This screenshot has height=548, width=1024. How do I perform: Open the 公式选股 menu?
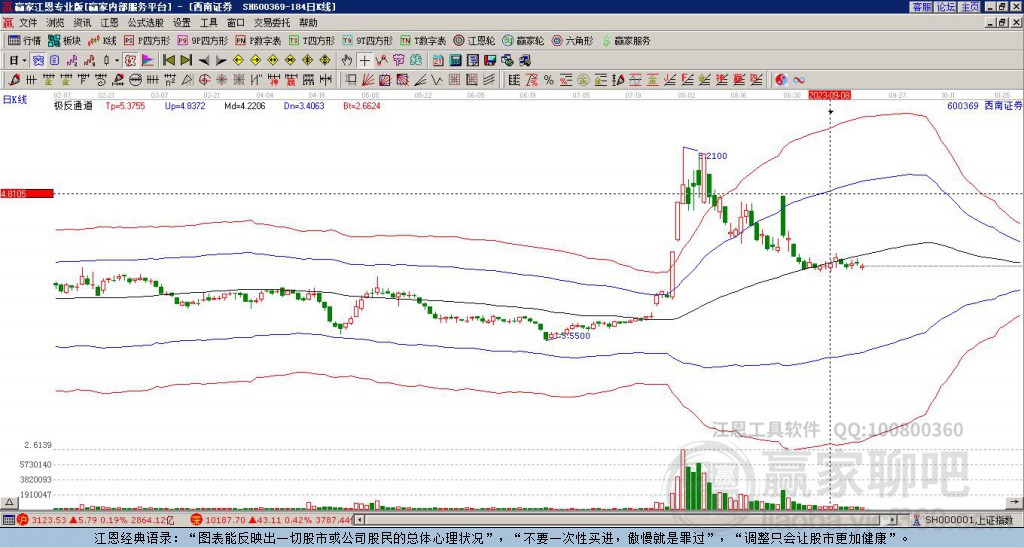click(x=145, y=23)
